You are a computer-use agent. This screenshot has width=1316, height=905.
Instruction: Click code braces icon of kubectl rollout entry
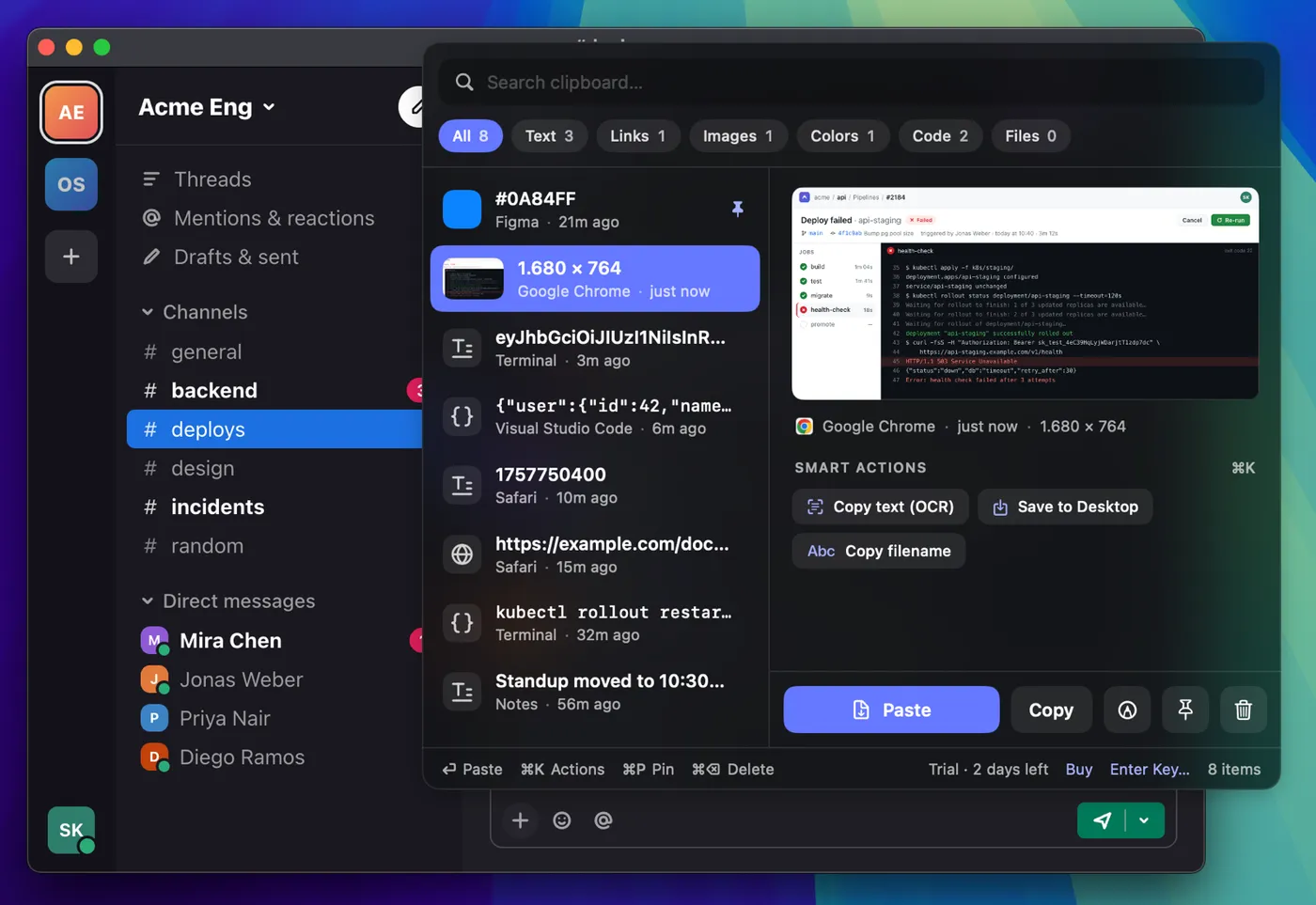point(462,623)
